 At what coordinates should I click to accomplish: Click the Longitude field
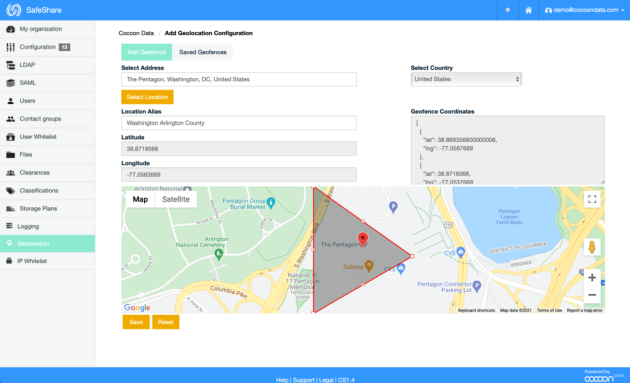click(239, 174)
